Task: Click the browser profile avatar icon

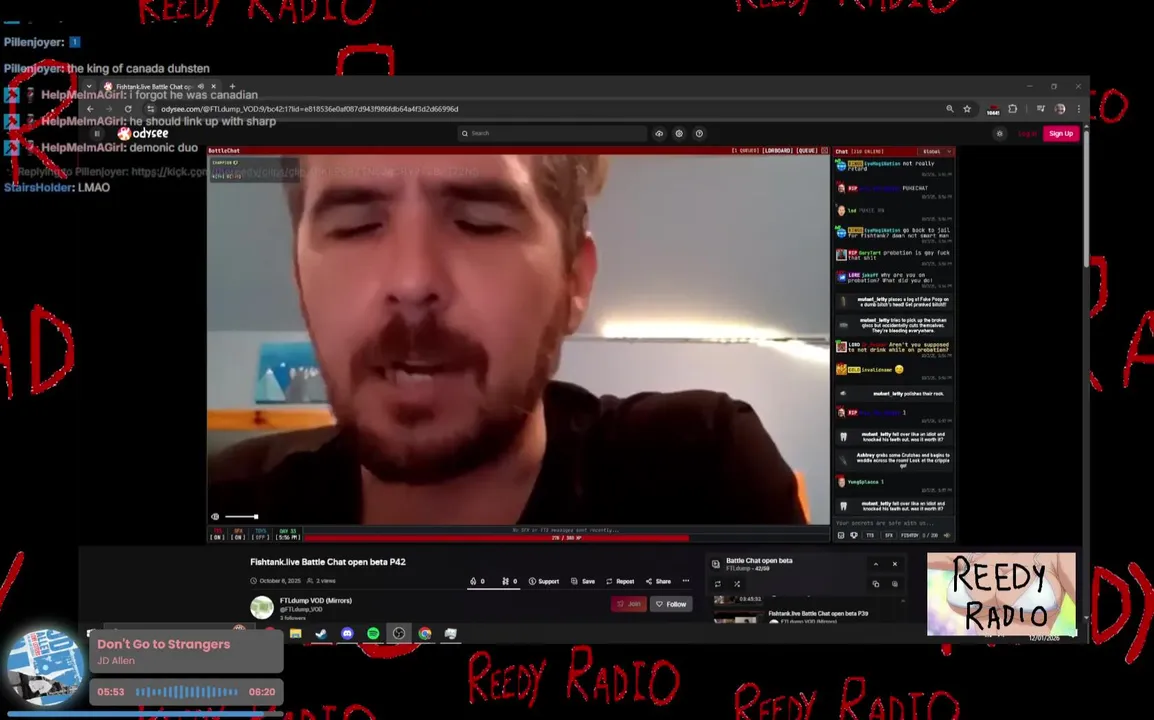Action: click(x=1060, y=109)
